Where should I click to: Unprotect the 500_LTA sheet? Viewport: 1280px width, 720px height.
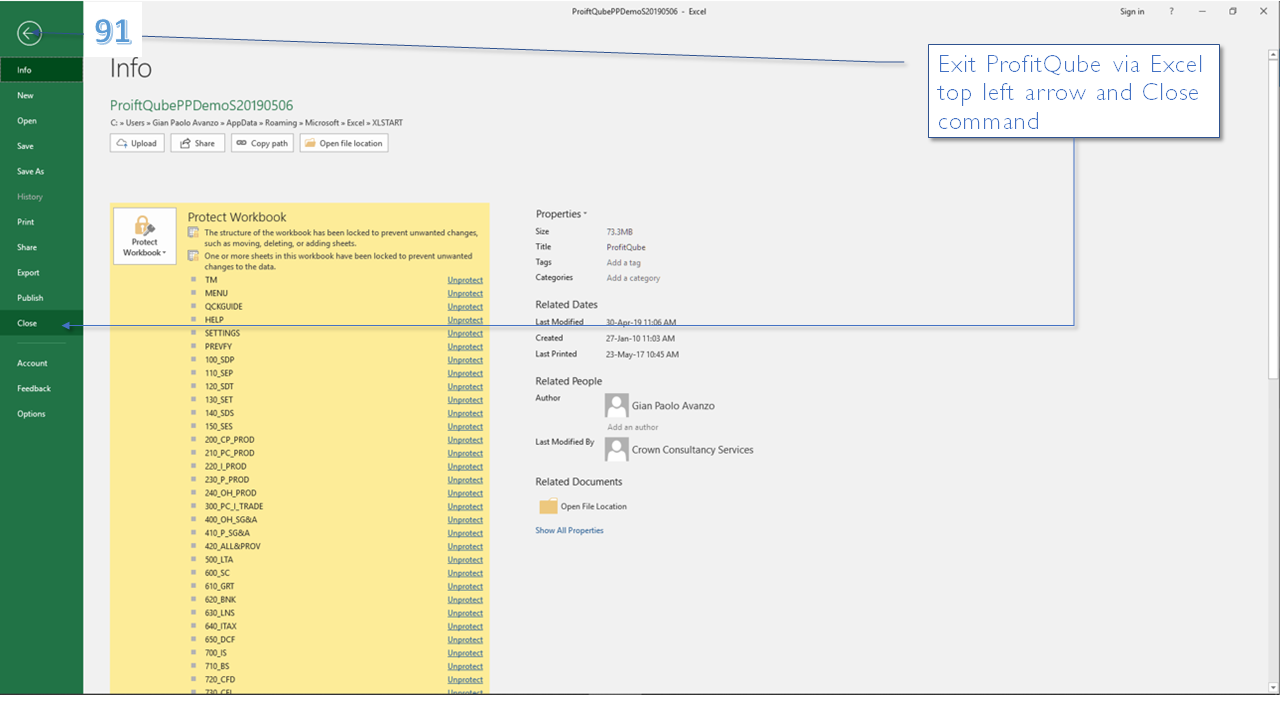coord(465,560)
